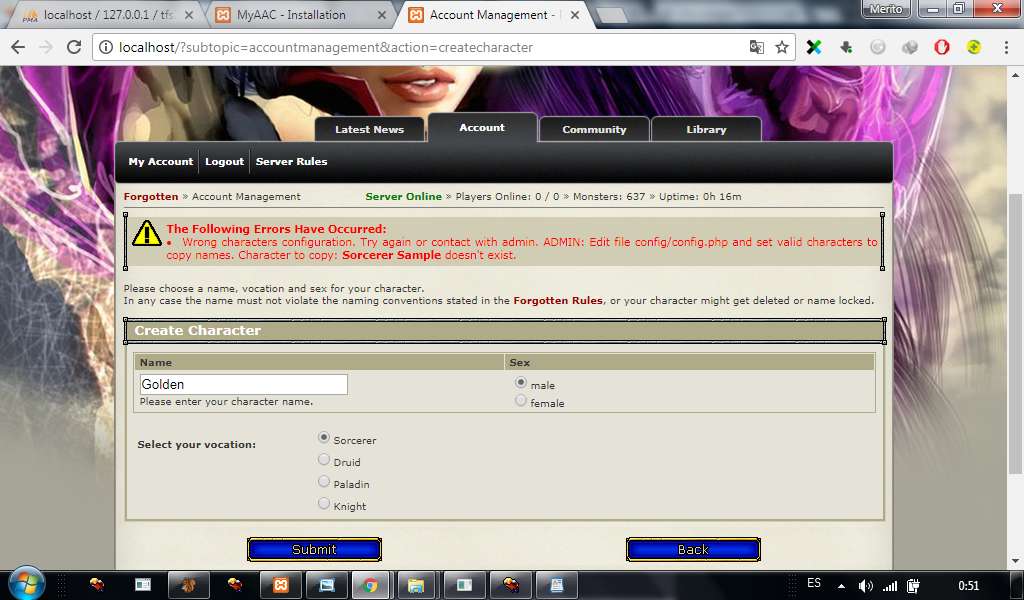
Task: Click the taskbar clock showing 0:51
Action: (x=969, y=586)
